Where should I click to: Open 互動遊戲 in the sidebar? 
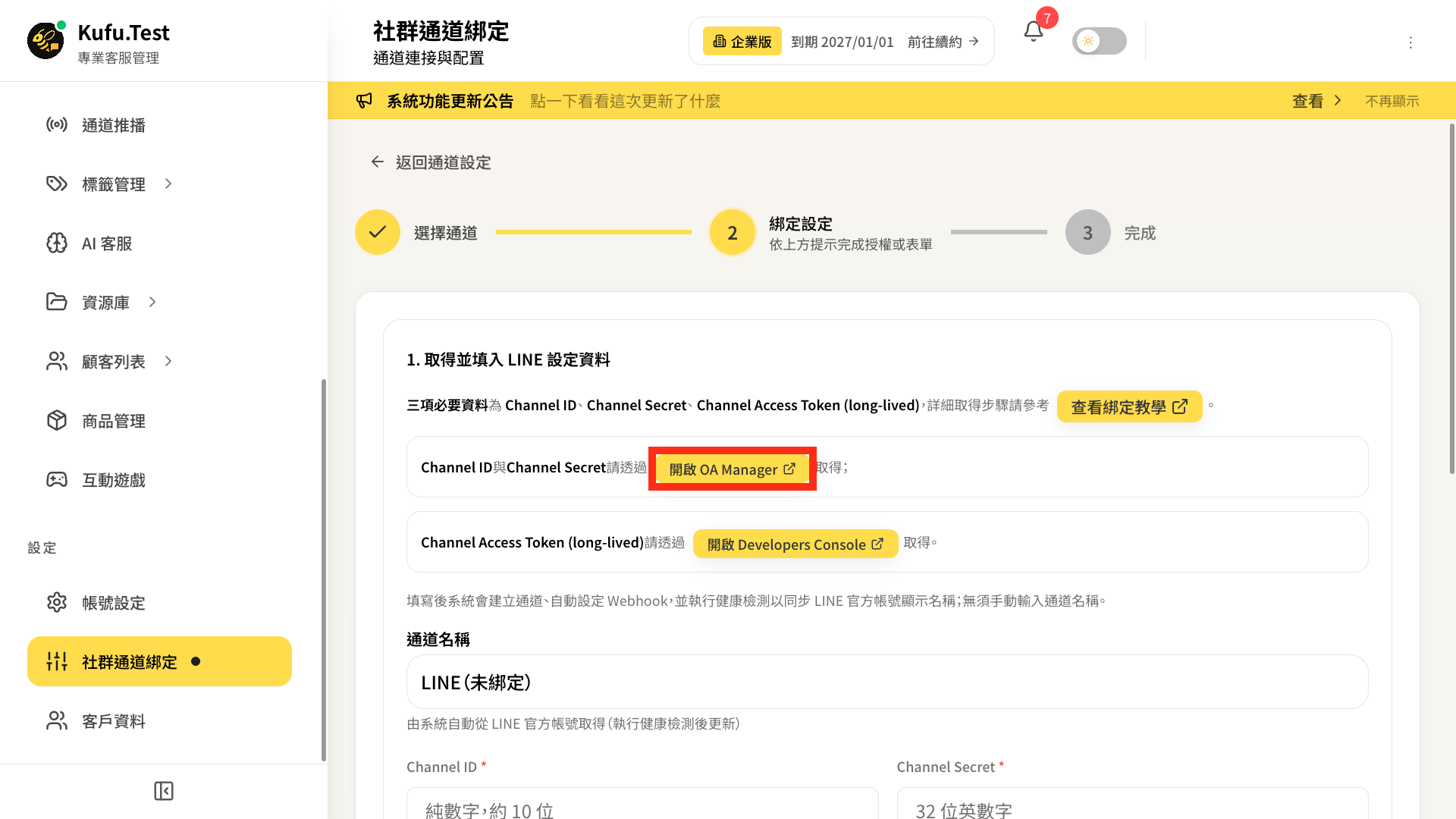tap(159, 479)
